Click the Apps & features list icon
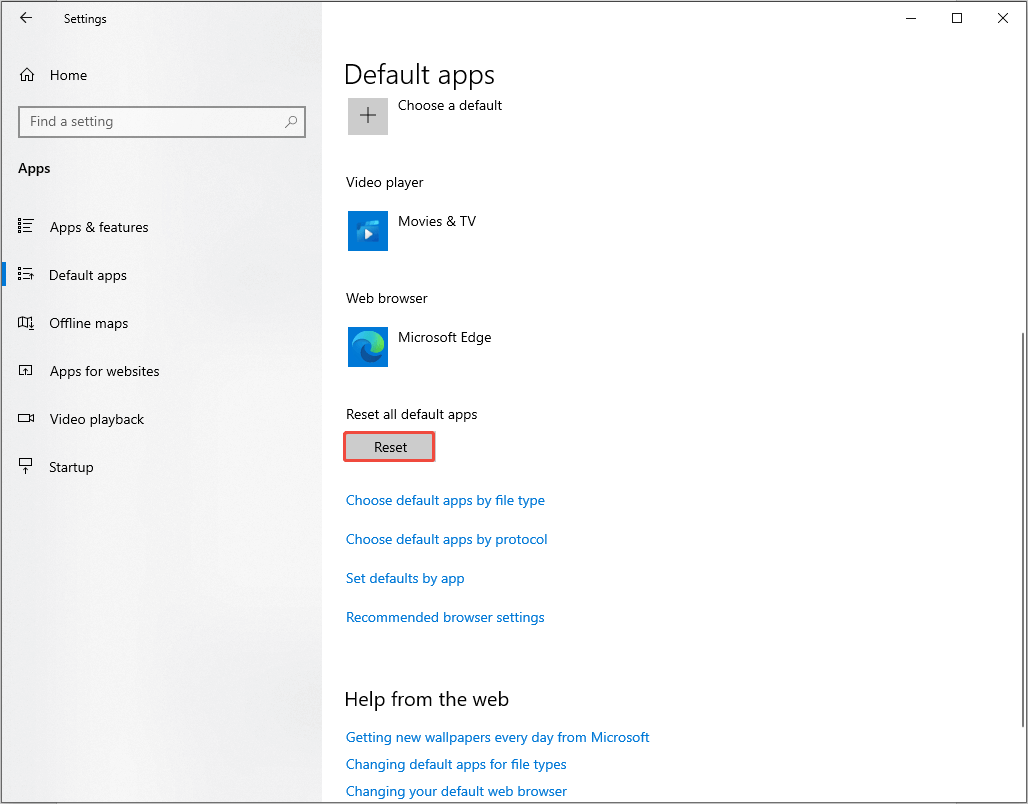Image resolution: width=1028 pixels, height=804 pixels. point(27,227)
